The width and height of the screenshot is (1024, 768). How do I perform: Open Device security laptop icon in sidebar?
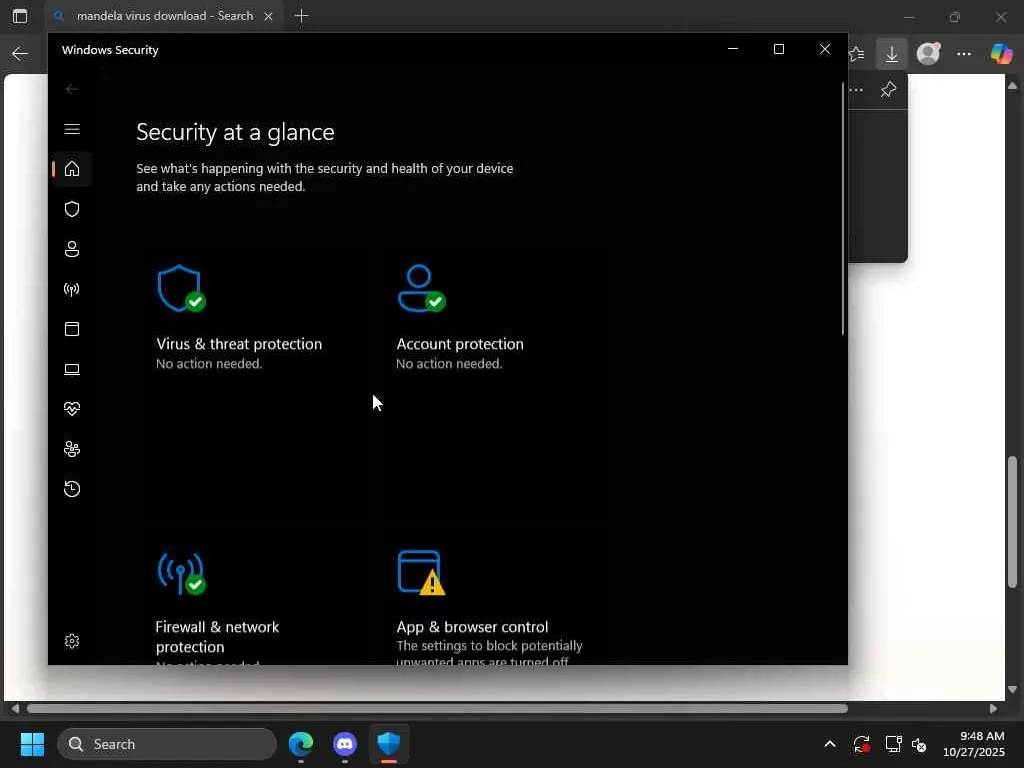72,370
